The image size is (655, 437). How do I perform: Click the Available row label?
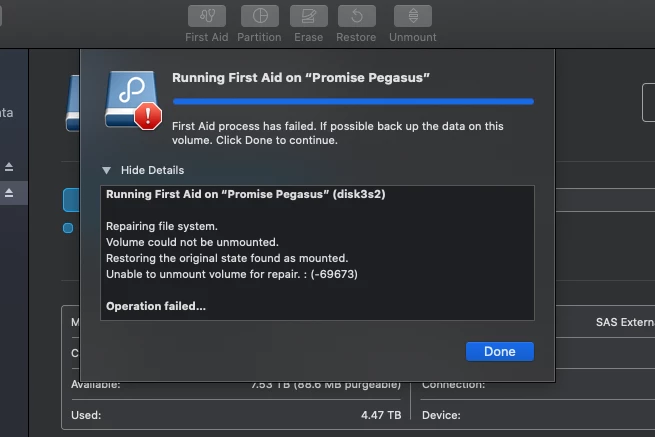click(x=96, y=384)
